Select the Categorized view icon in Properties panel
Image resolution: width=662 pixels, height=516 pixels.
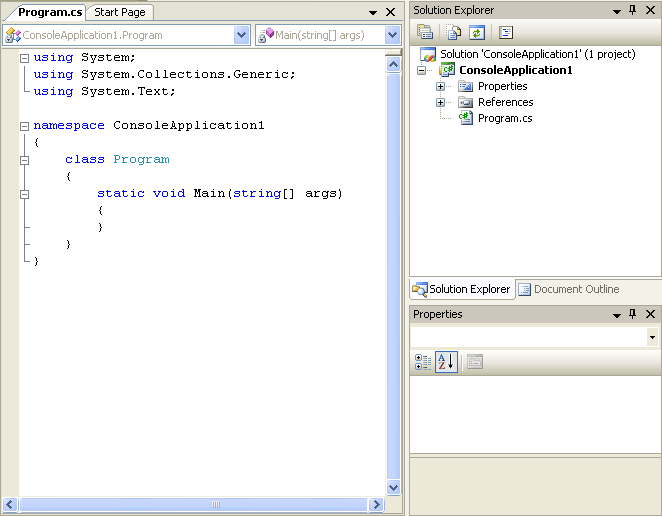coord(423,362)
